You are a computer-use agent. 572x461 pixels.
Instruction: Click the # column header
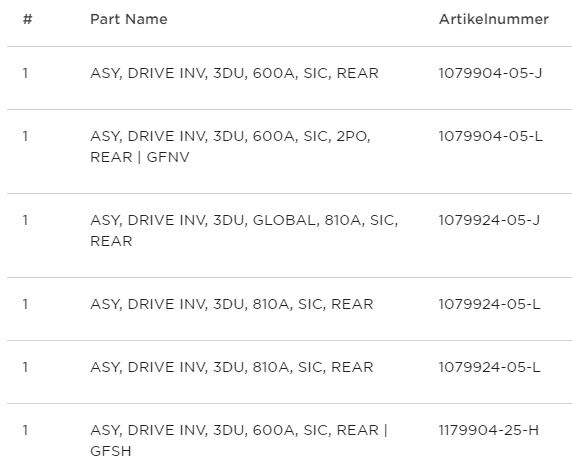[x=27, y=19]
